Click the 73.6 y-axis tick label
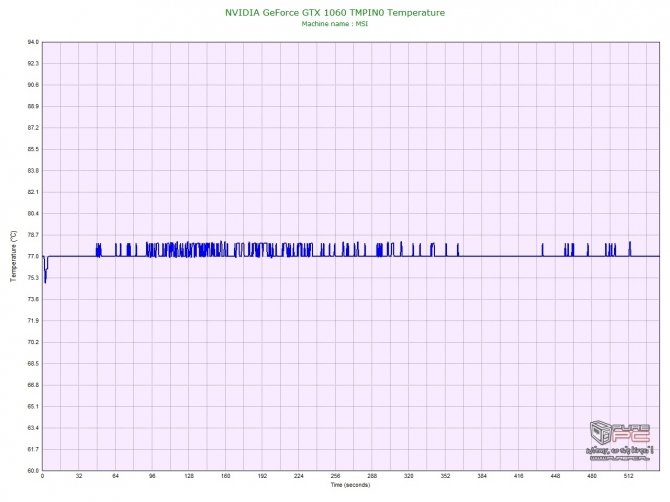Screen dimensions: 670x502 (x=33, y=299)
